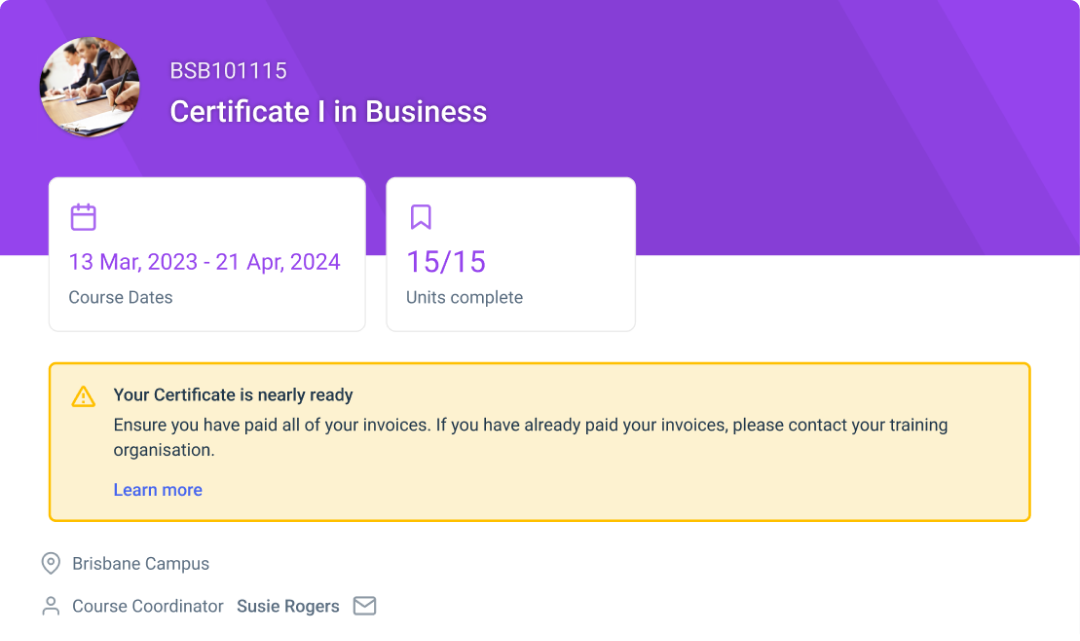Click the Certificate nearly ready warning banner
The image size is (1080, 641).
pos(540,440)
